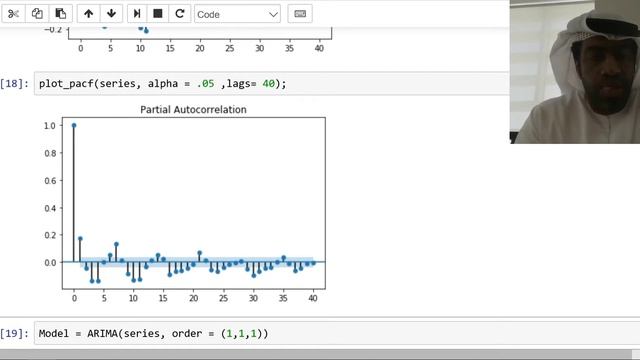Restart the kernel
Viewport: 640px width, 360px height.
point(180,14)
